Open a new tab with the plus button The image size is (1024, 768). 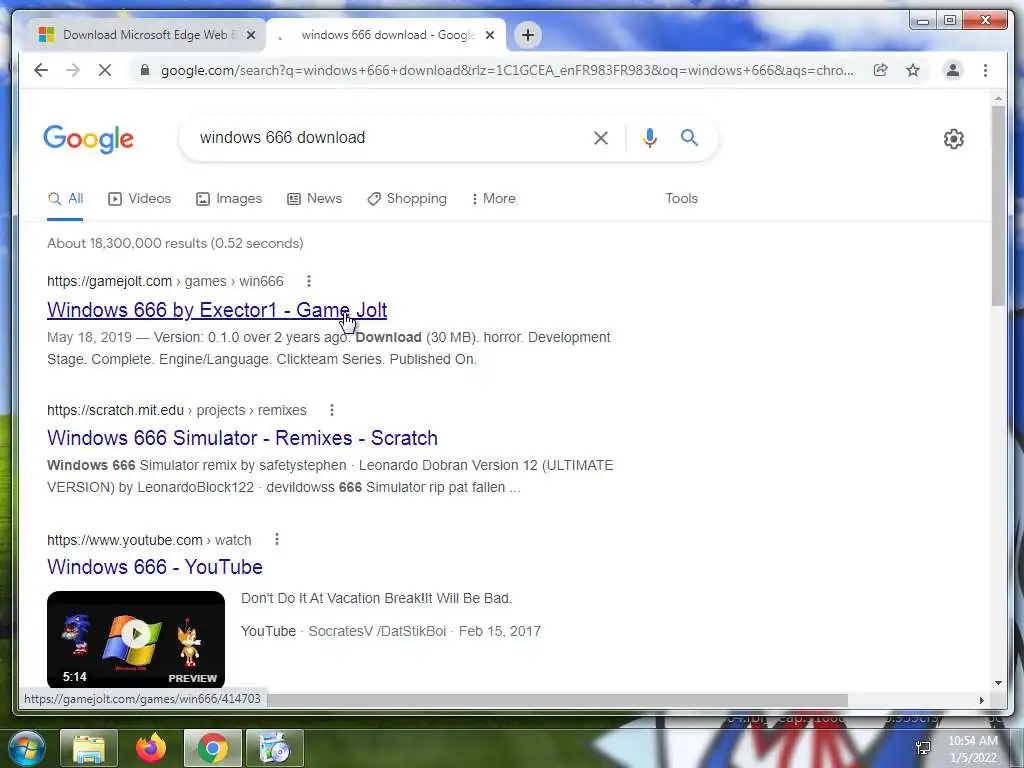pyautogui.click(x=528, y=35)
